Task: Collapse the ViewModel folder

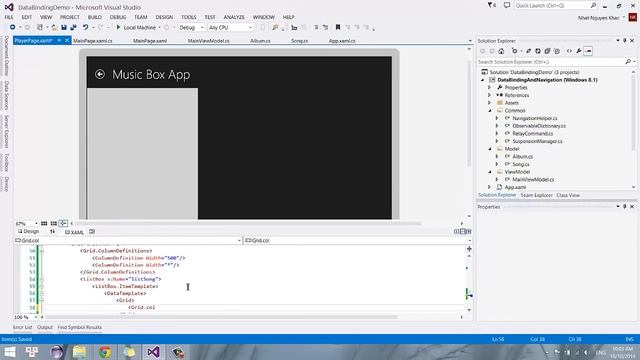Action: point(490,172)
